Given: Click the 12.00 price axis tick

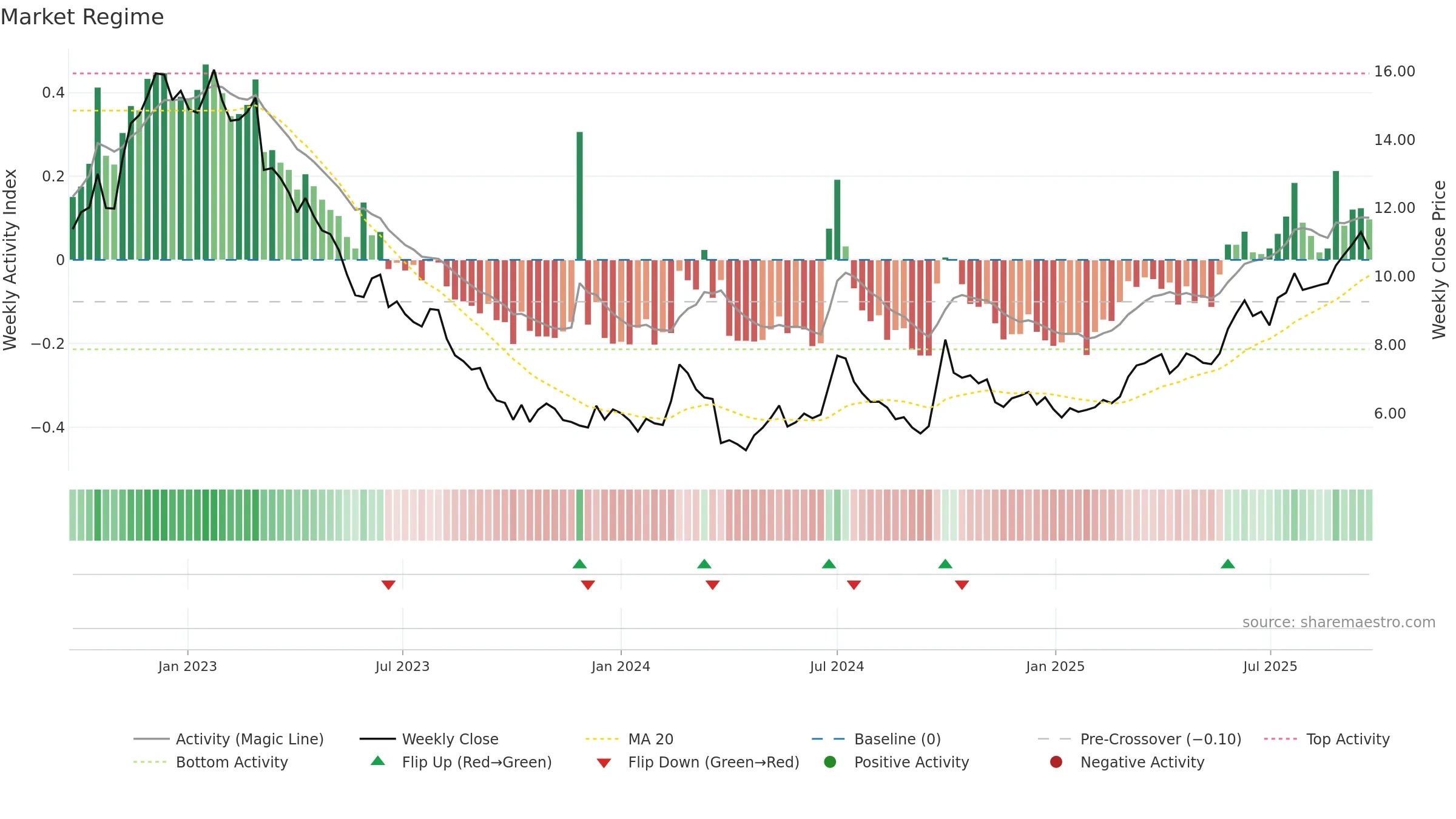Looking at the screenshot, I should point(1394,208).
